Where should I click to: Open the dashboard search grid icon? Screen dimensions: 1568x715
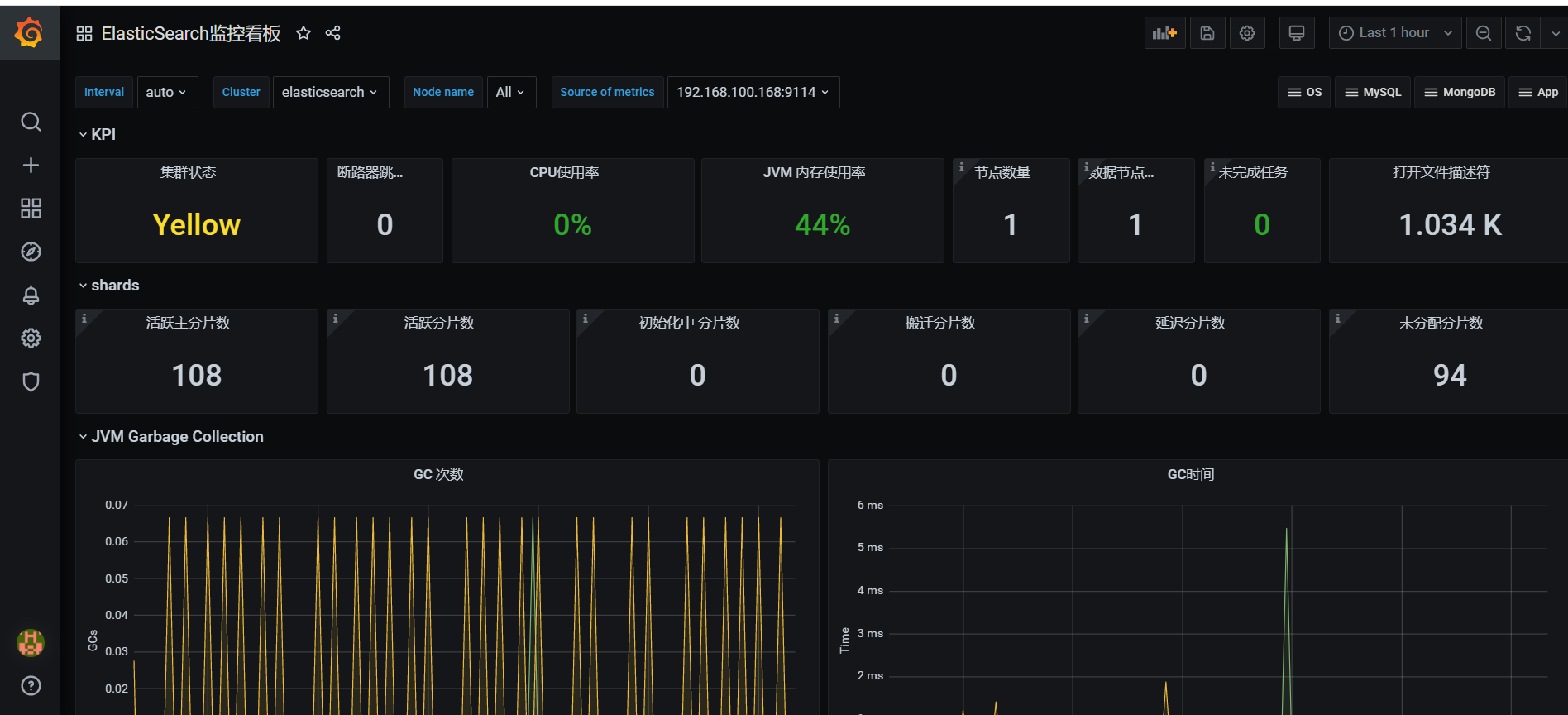pos(84,33)
